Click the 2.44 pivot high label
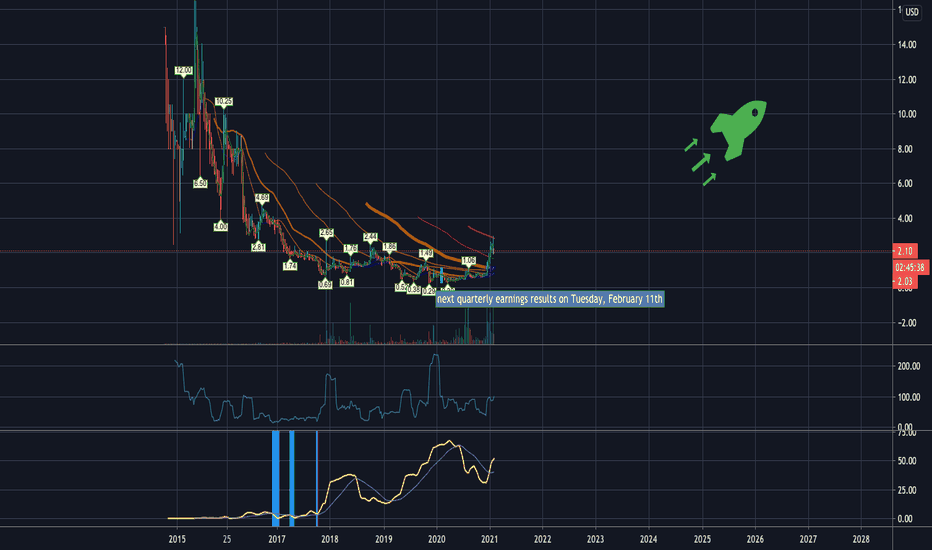The height and width of the screenshot is (550, 932). (370, 237)
